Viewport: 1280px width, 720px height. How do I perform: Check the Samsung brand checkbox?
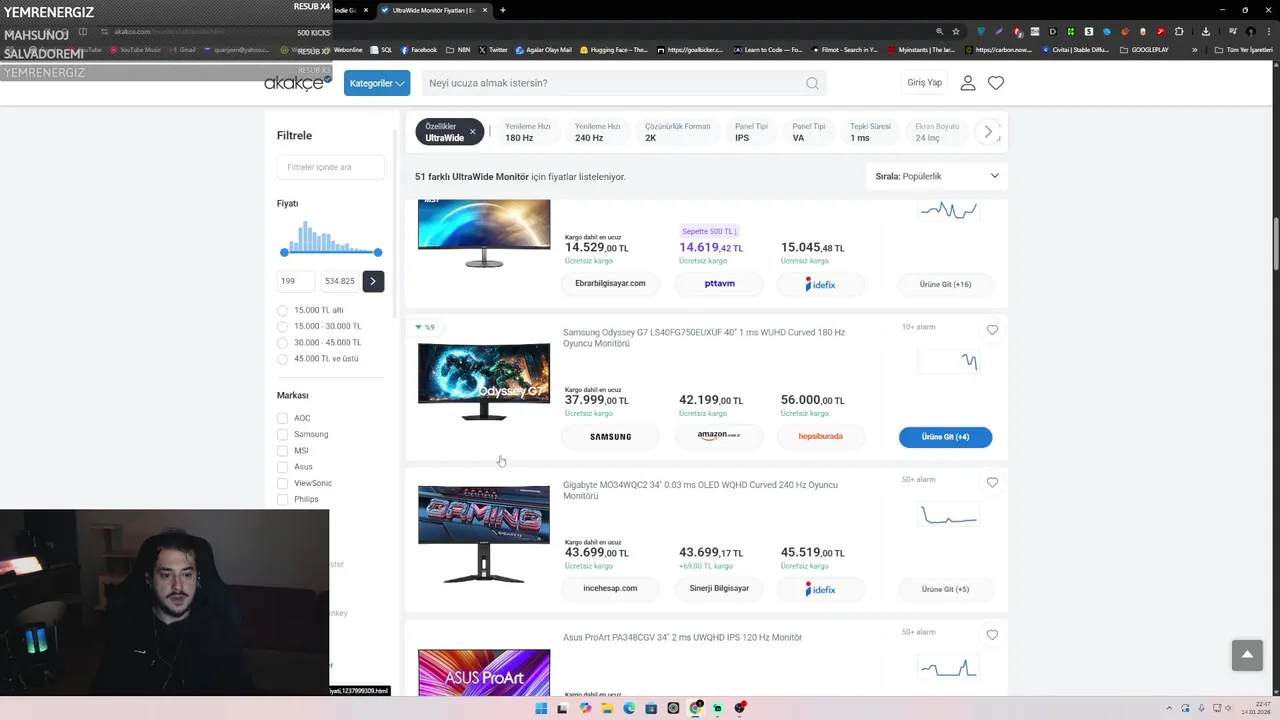[282, 434]
